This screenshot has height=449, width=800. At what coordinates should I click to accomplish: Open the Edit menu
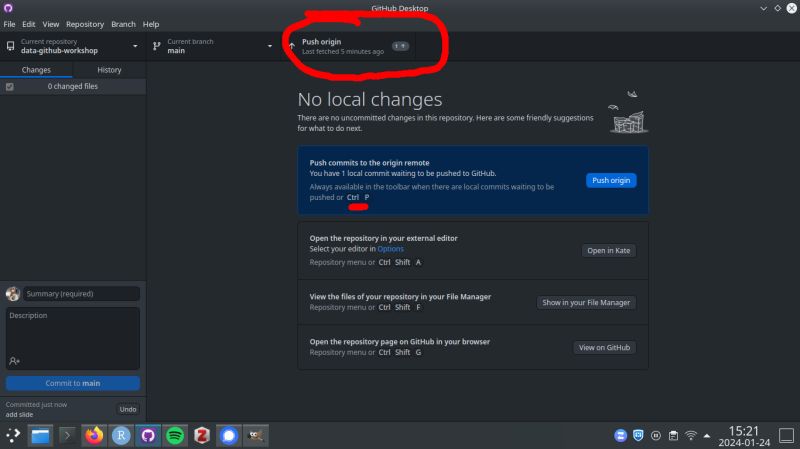tap(29, 24)
